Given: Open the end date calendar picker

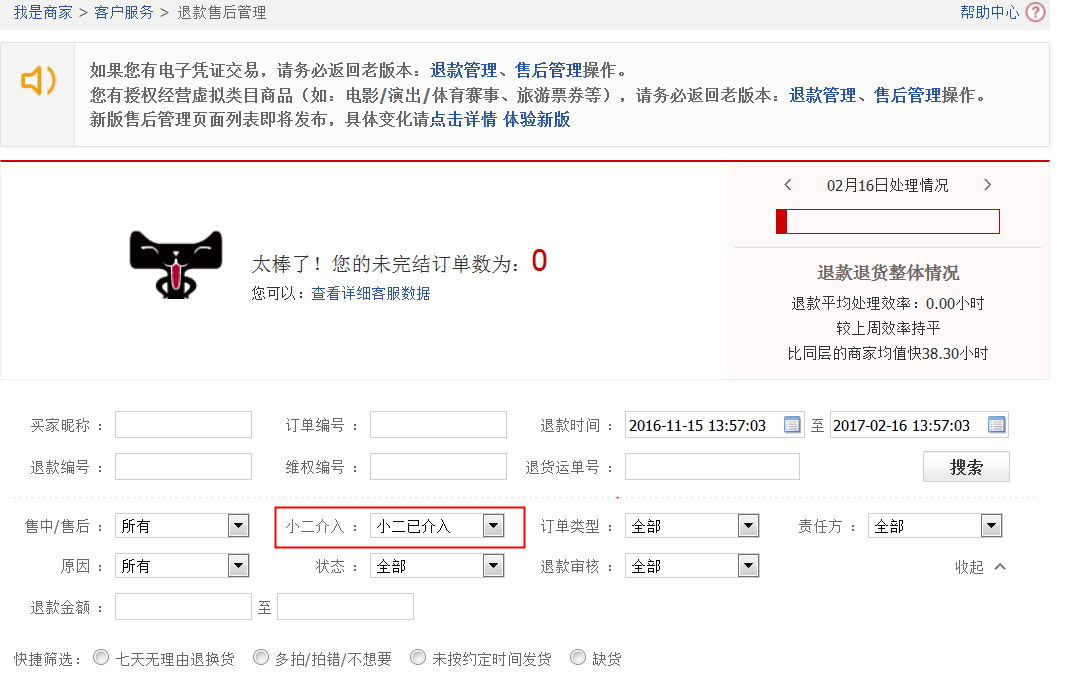Looking at the screenshot, I should [x=996, y=424].
